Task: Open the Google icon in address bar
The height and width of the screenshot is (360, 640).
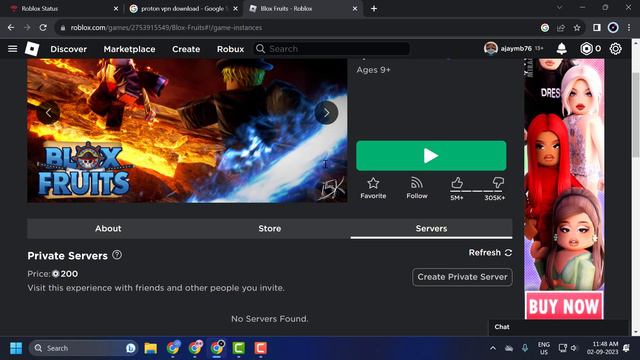Action: (544, 28)
